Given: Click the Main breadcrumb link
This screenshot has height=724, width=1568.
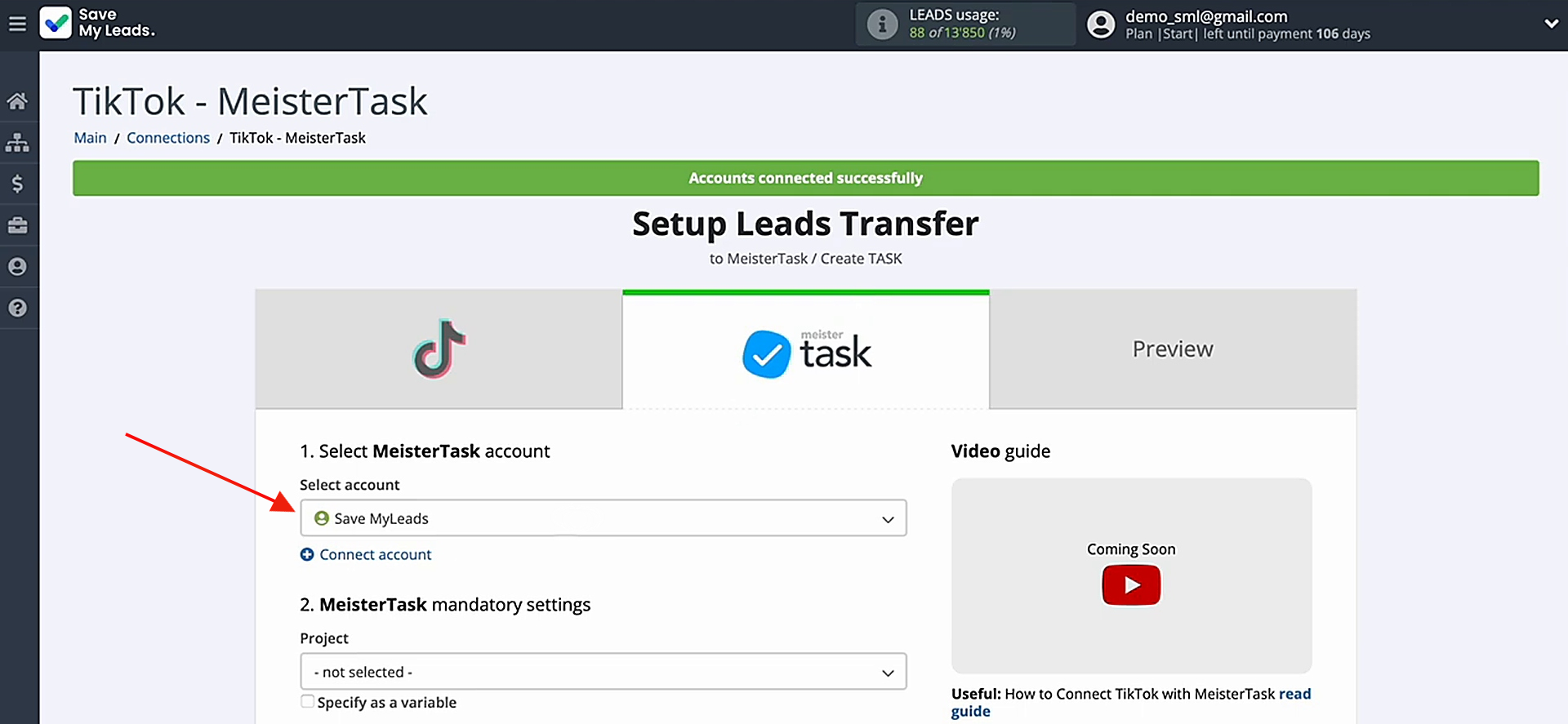Looking at the screenshot, I should (x=90, y=138).
